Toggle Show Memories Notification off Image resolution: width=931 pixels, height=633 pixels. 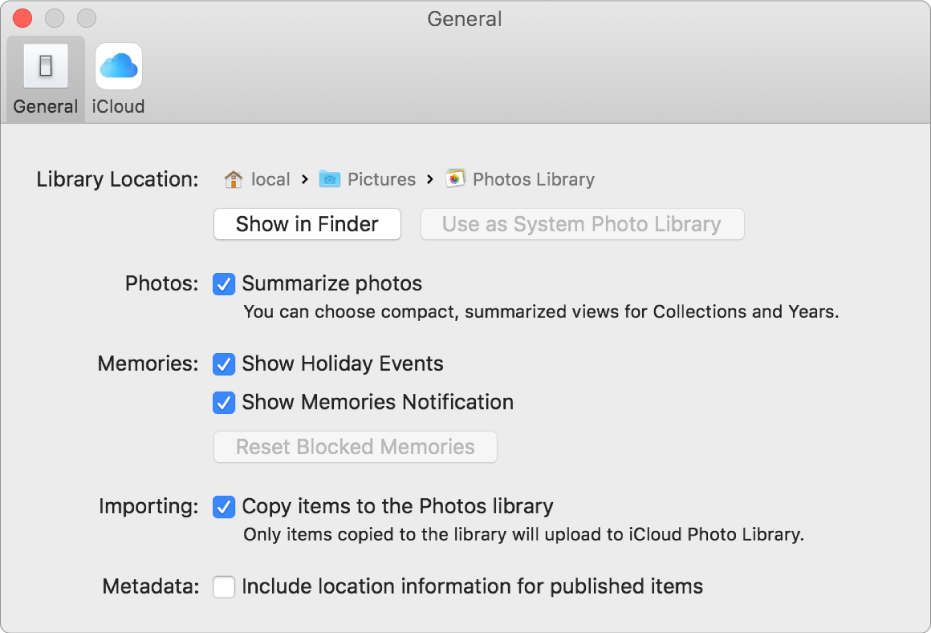pyautogui.click(x=224, y=403)
